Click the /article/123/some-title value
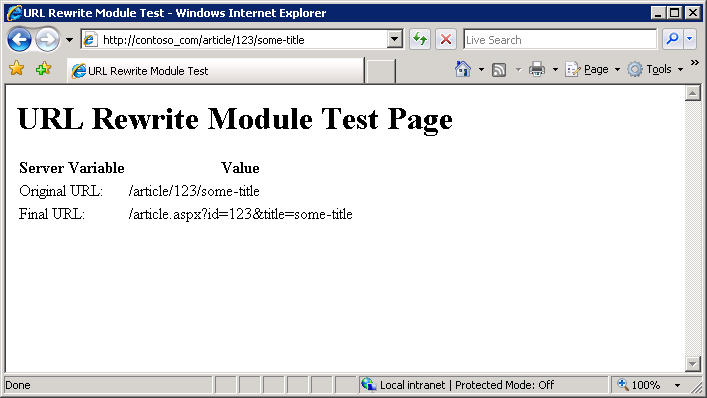The image size is (707, 398). [194, 191]
